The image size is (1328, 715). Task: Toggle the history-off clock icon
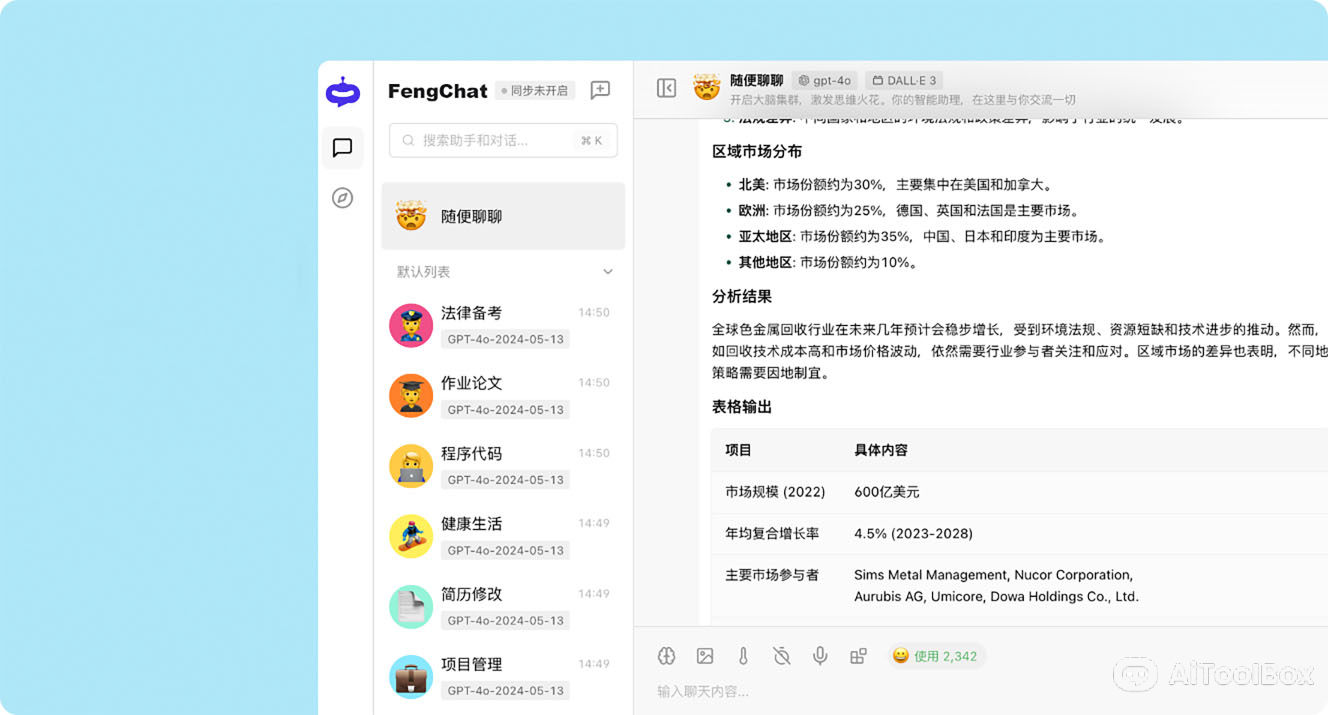pyautogui.click(x=781, y=655)
